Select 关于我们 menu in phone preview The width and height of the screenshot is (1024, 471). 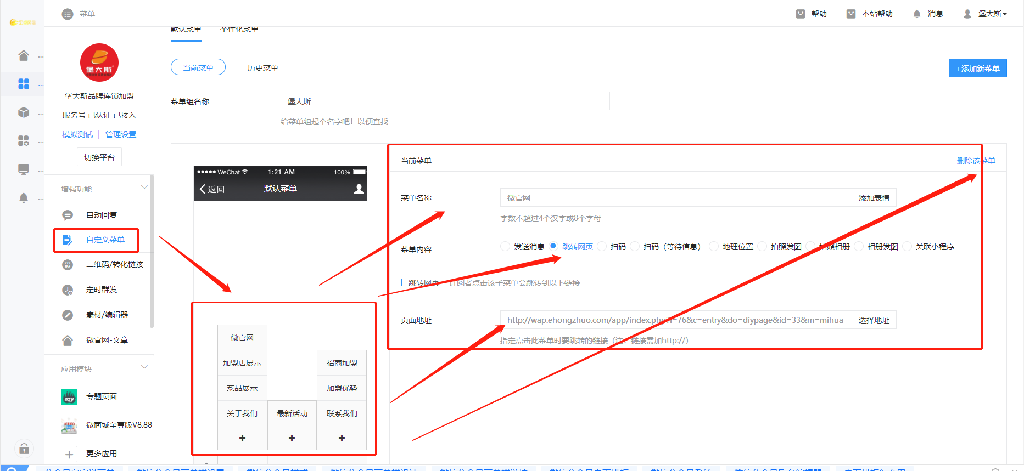click(242, 414)
